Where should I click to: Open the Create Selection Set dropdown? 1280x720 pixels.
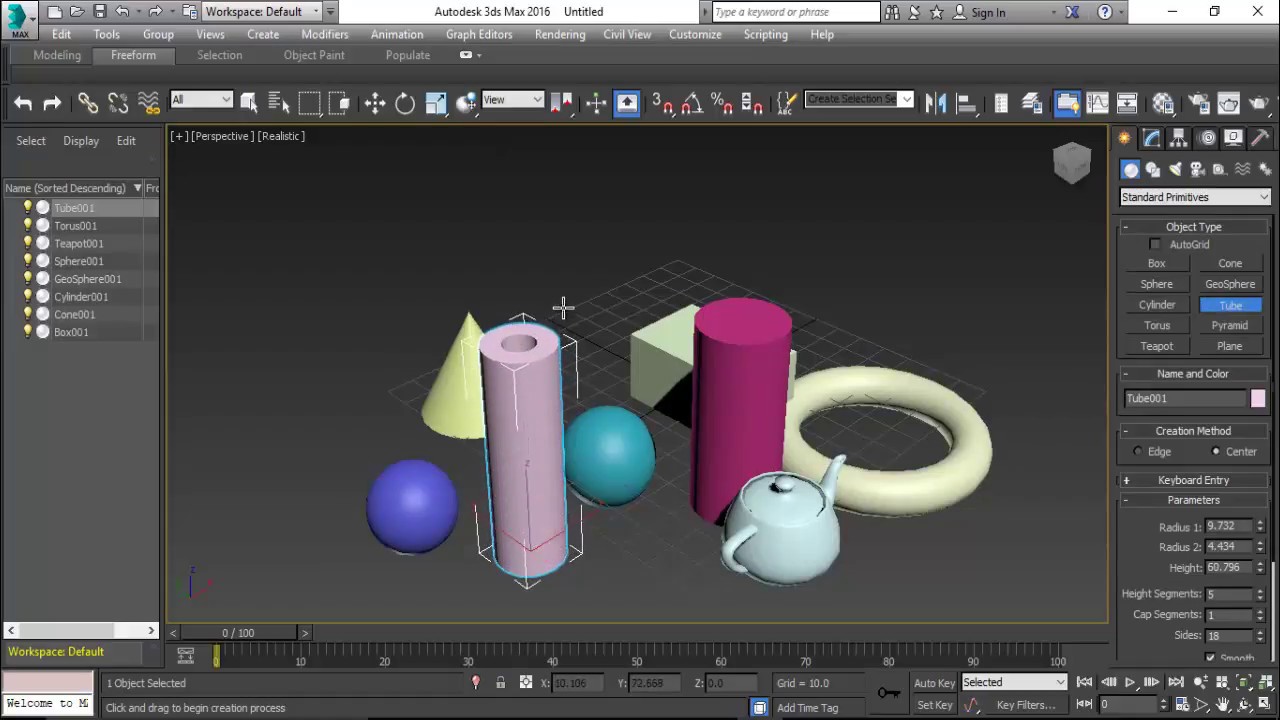(859, 99)
